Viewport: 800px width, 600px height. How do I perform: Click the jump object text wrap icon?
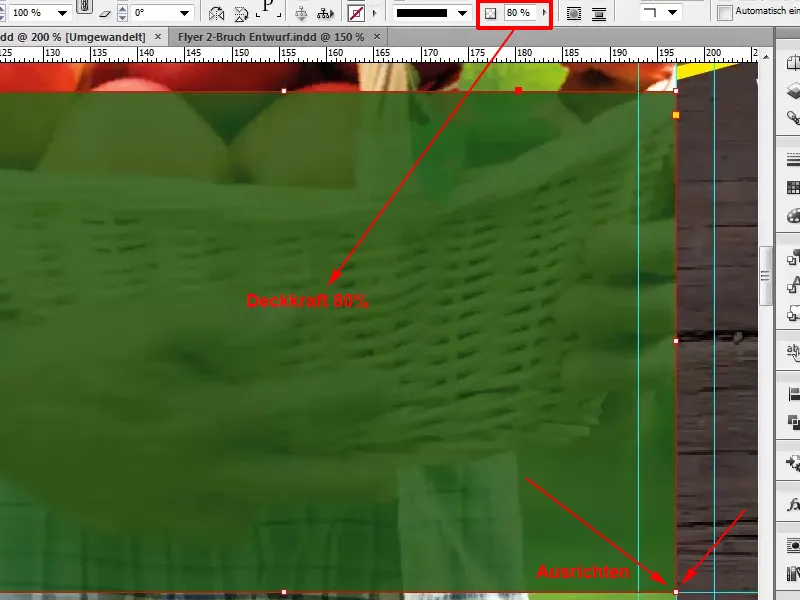599,14
